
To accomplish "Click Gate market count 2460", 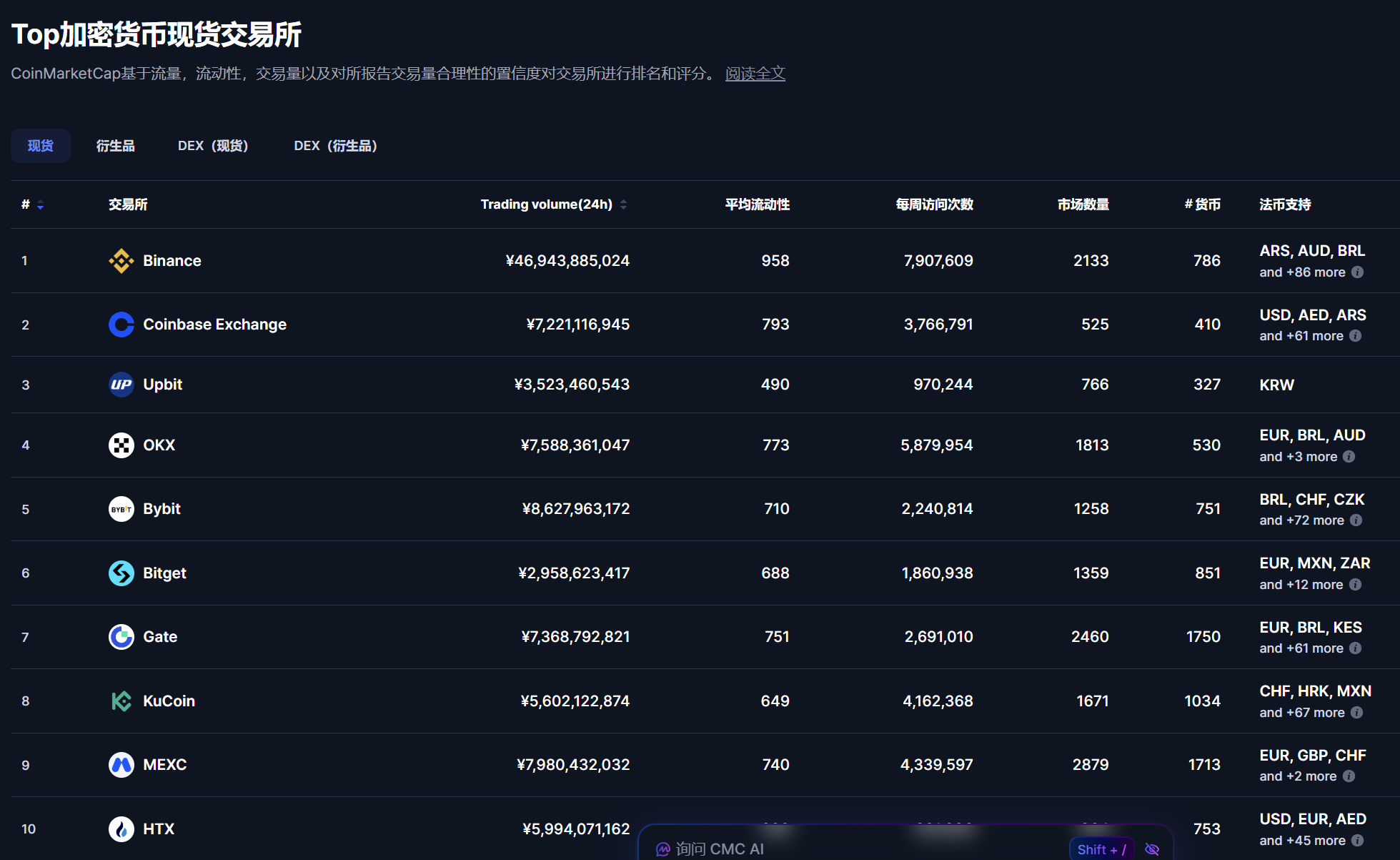I will [x=1091, y=637].
